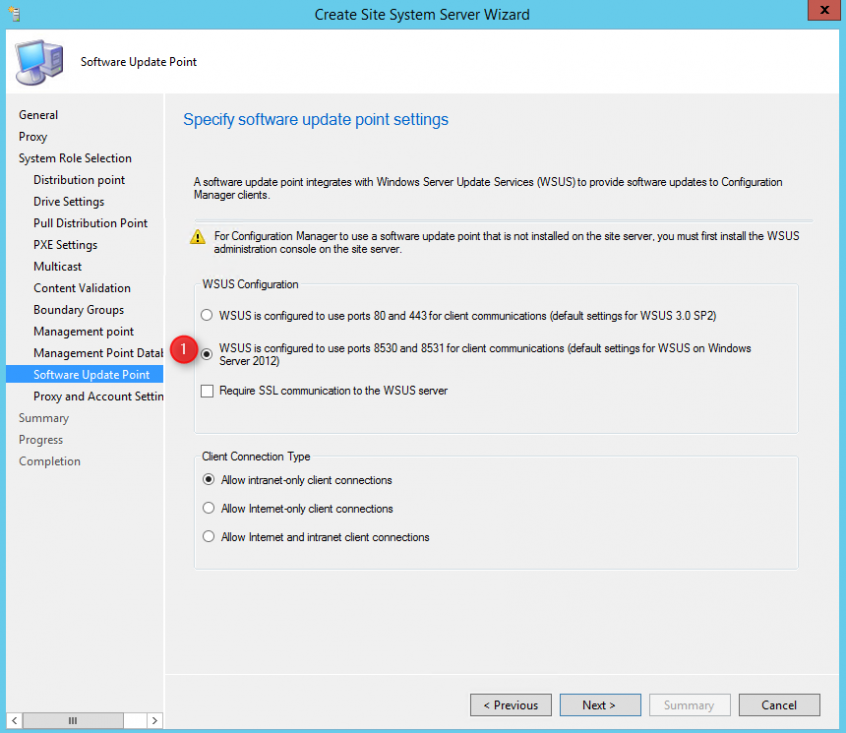846x733 pixels.
Task: Open the General wizard page
Action: pos(38,114)
